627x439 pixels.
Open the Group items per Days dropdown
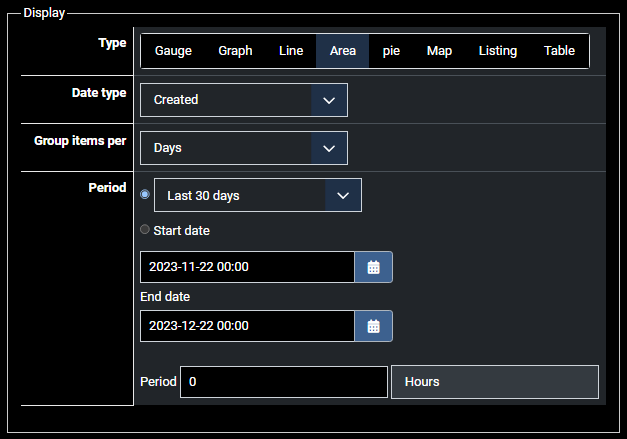(244, 148)
